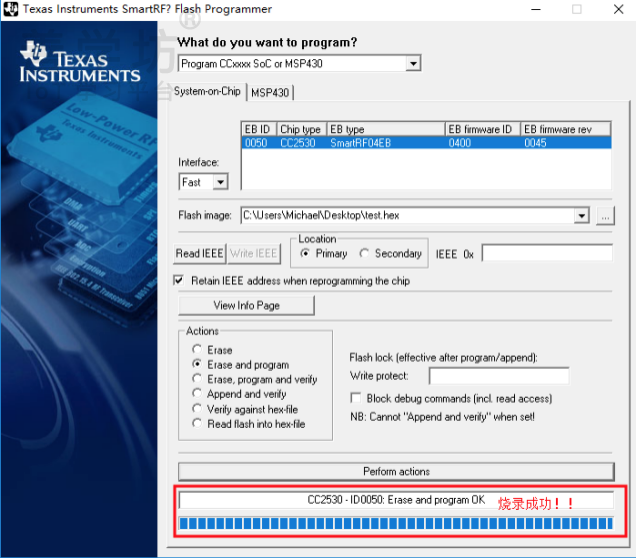Expand the Interface speed dropdown
This screenshot has height=560, width=636.
(220, 182)
